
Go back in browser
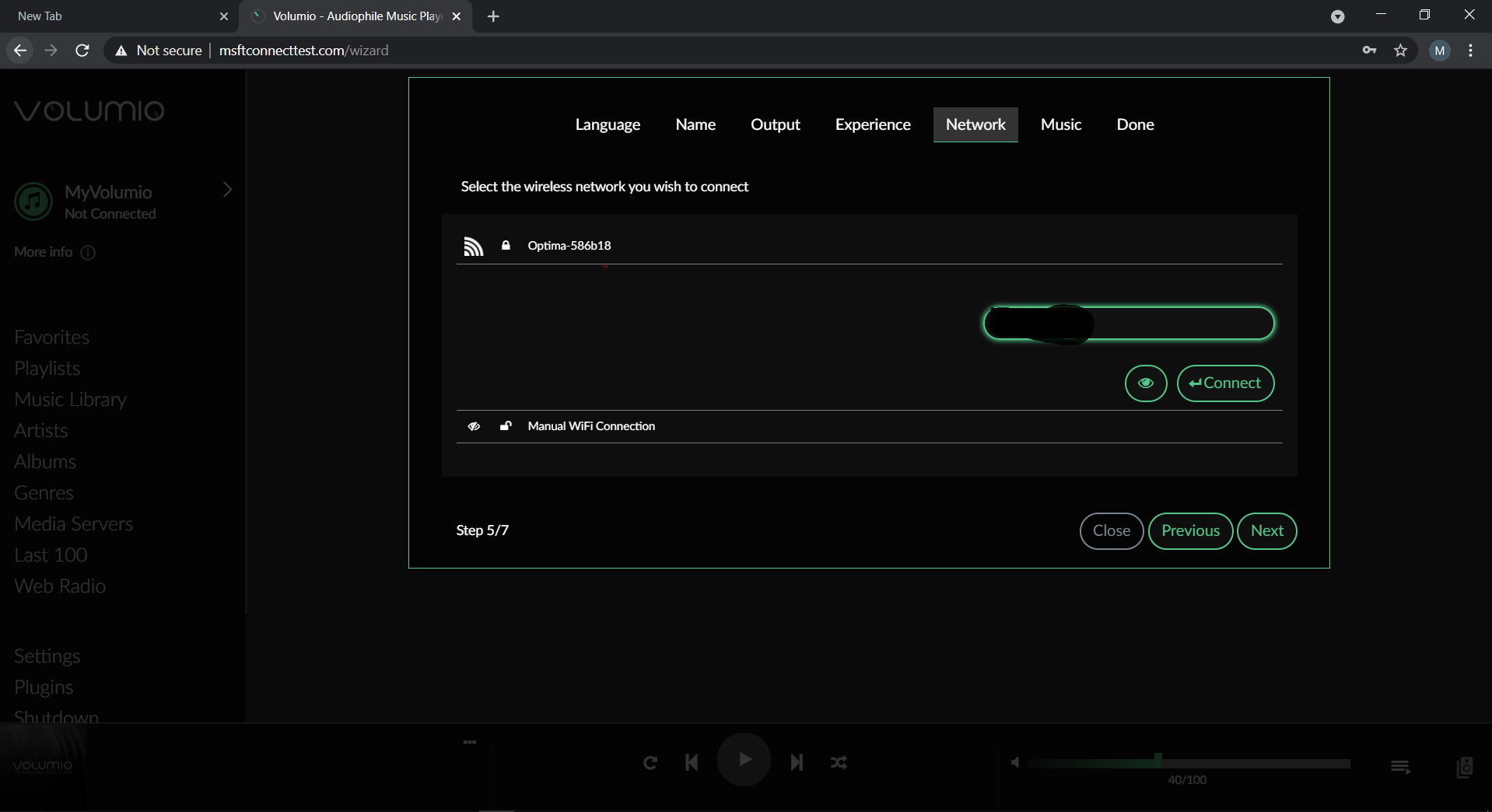tap(20, 51)
